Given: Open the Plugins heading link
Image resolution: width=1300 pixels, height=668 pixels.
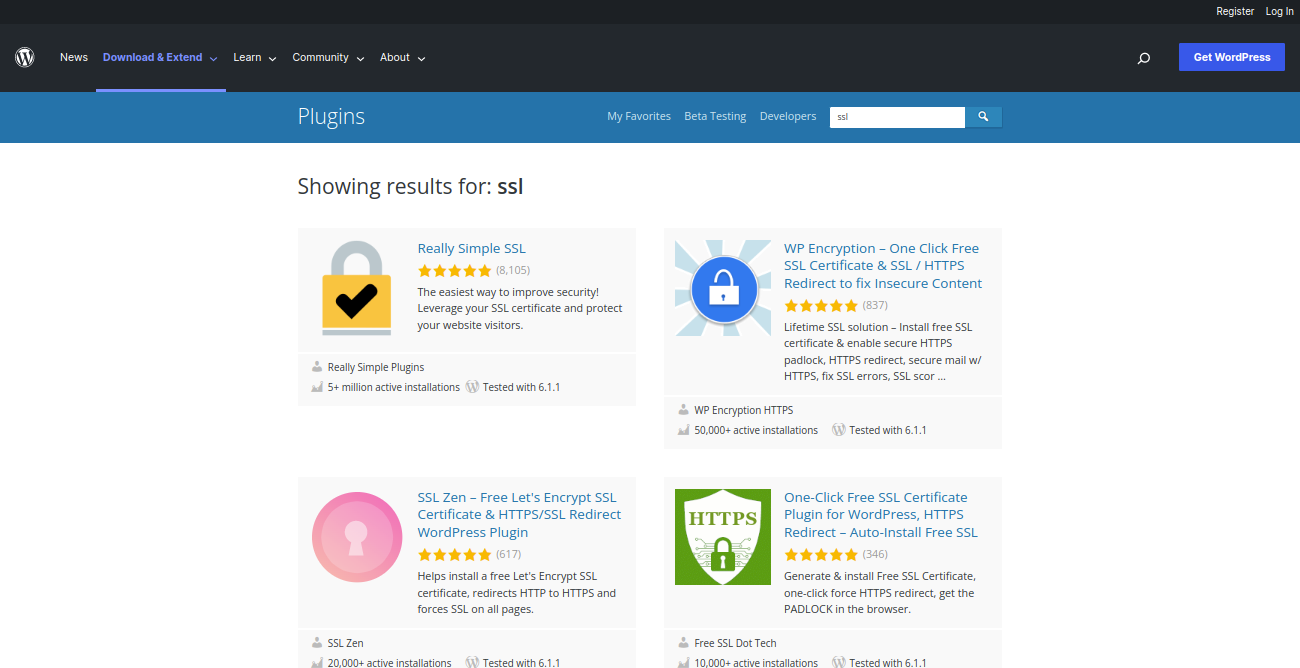Looking at the screenshot, I should [331, 116].
